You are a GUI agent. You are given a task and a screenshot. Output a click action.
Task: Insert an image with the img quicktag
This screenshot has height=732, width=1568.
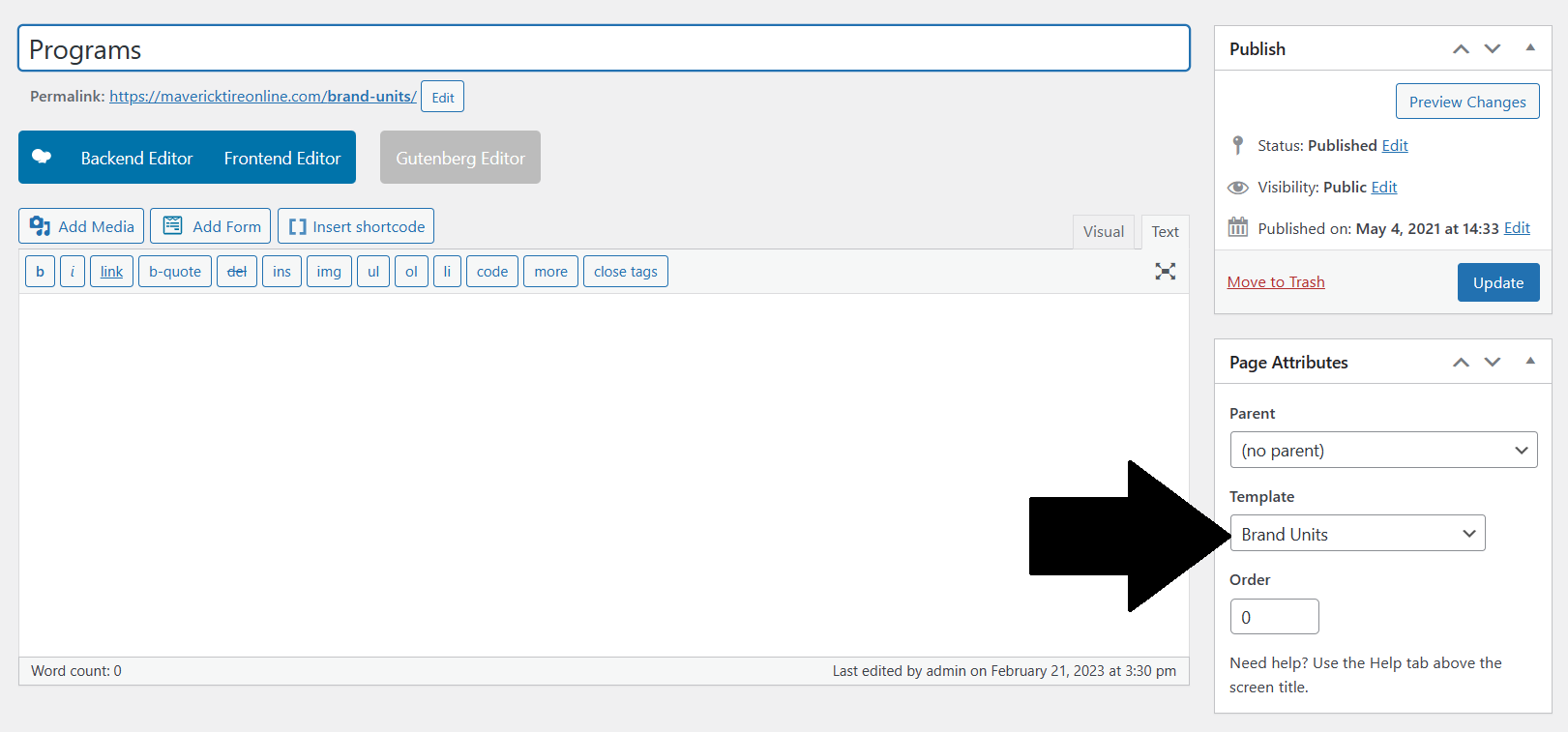click(329, 272)
